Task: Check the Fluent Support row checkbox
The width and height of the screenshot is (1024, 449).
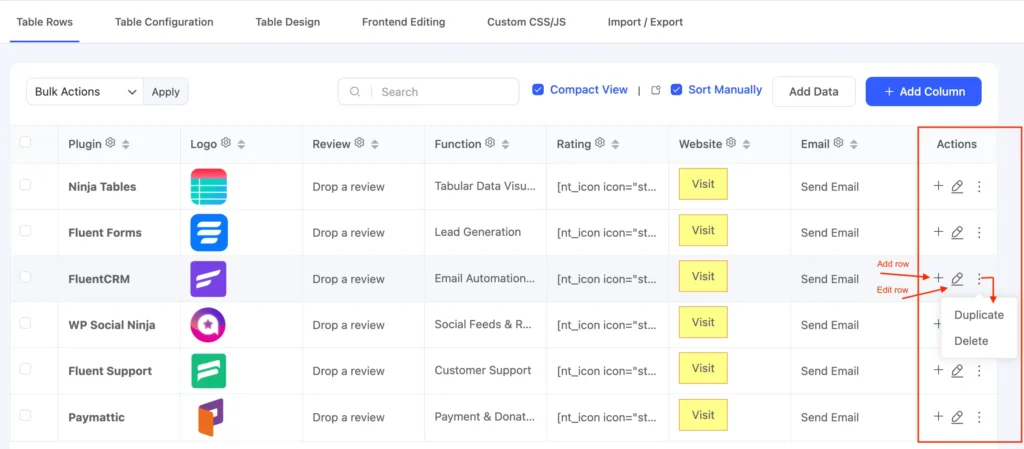Action: coord(25,369)
